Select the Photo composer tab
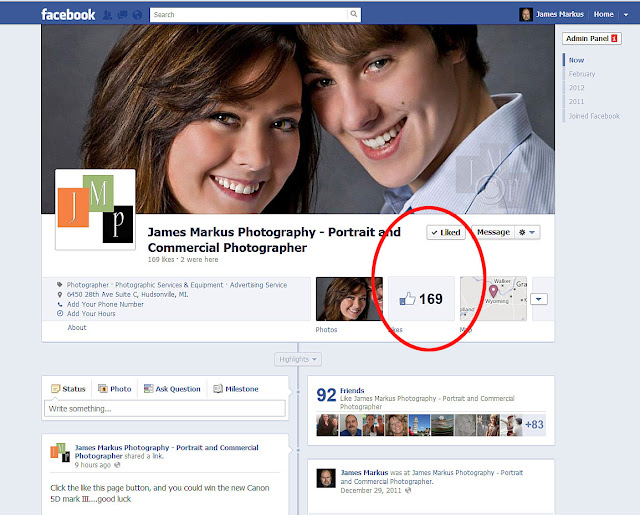The image size is (640, 515). [115, 389]
